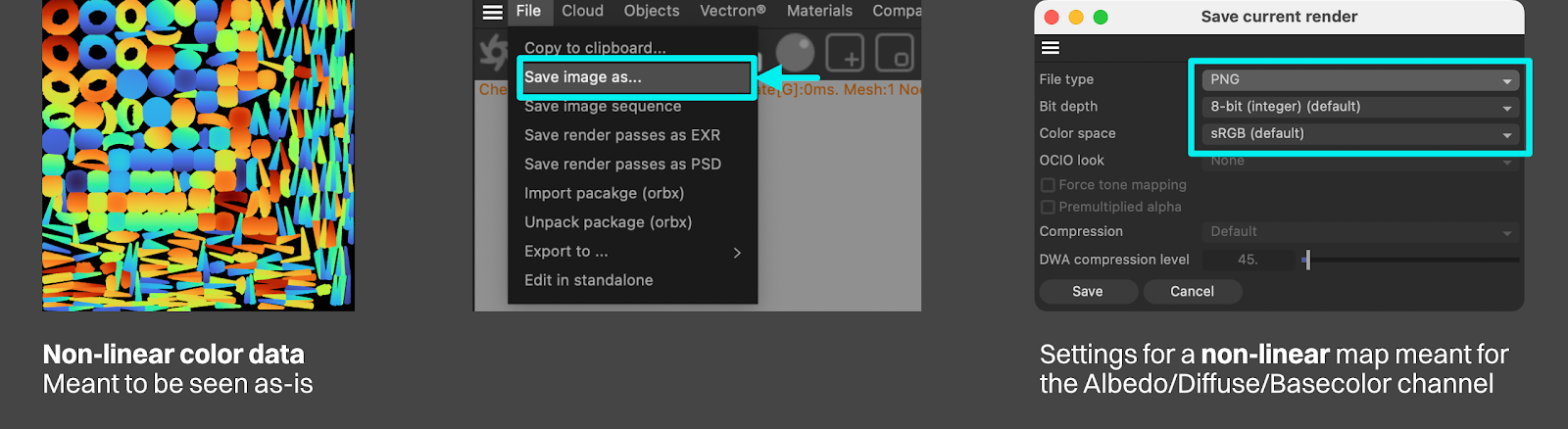Click the gray render sphere icon

click(x=795, y=53)
